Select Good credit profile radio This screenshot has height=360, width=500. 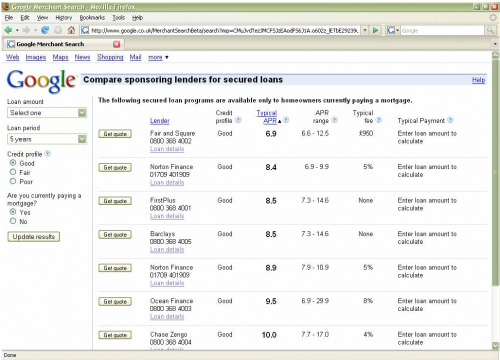pyautogui.click(x=13, y=163)
